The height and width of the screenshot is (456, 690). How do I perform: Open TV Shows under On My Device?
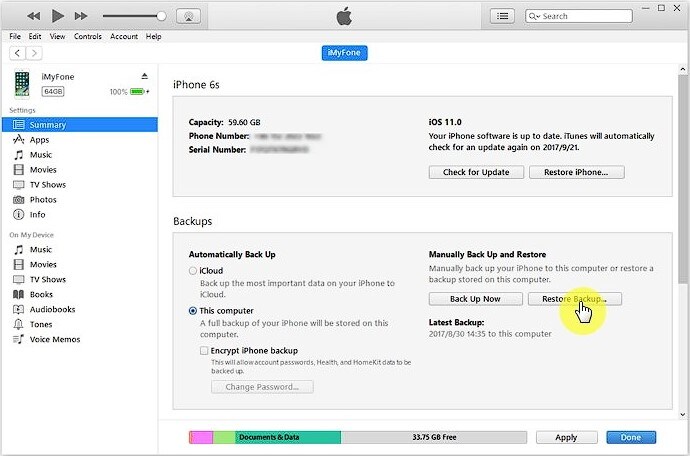coord(79,279)
